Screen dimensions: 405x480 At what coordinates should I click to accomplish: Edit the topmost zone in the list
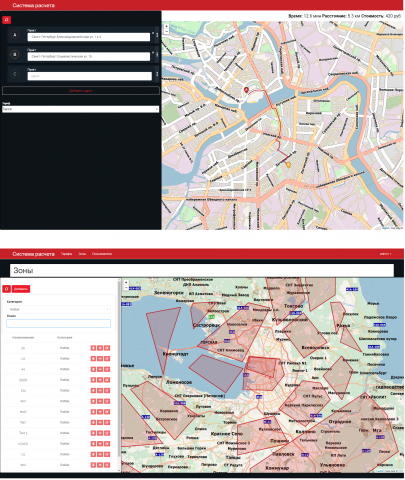point(107,348)
